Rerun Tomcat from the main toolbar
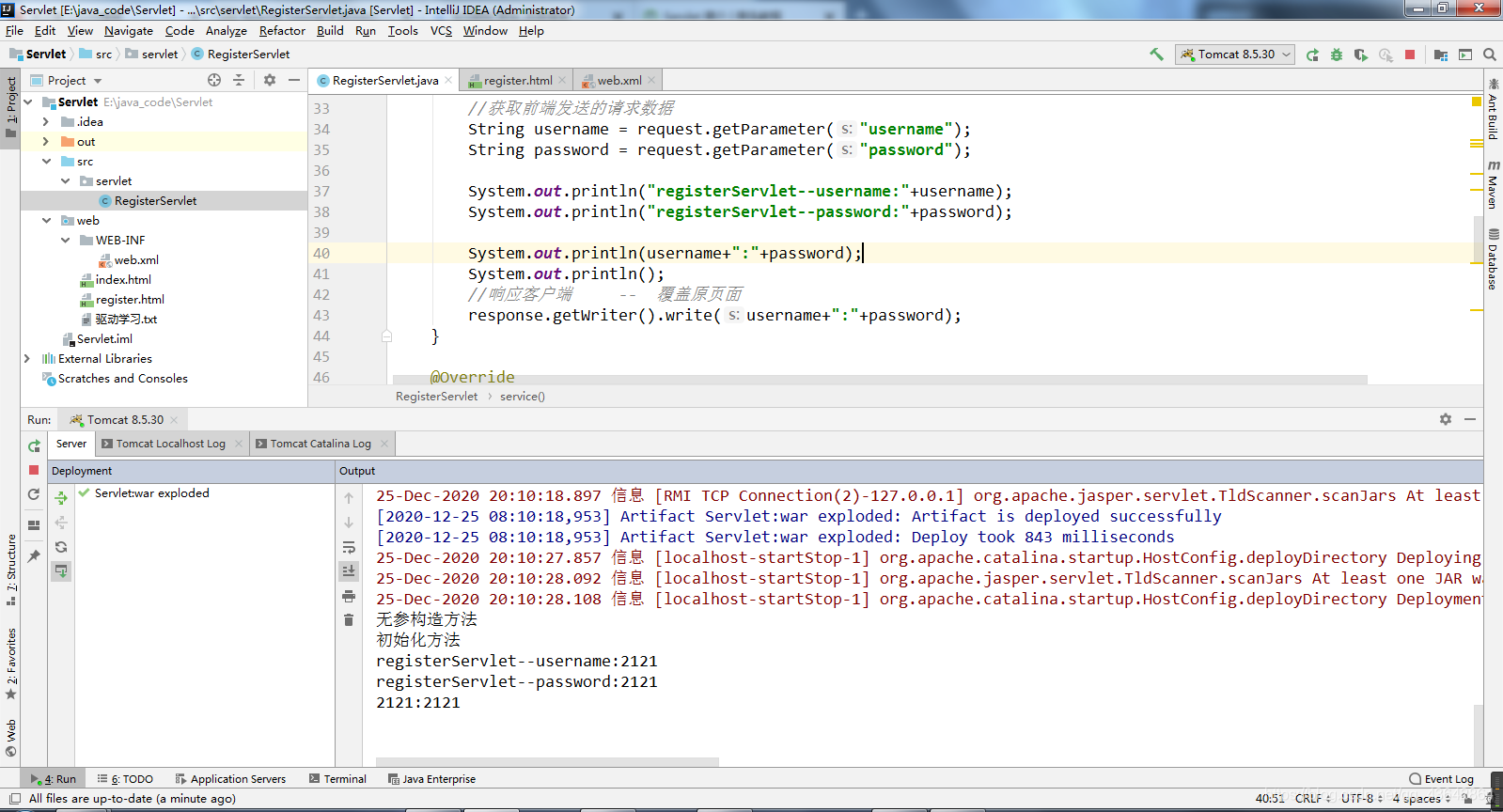This screenshot has width=1503, height=812. pyautogui.click(x=1312, y=55)
